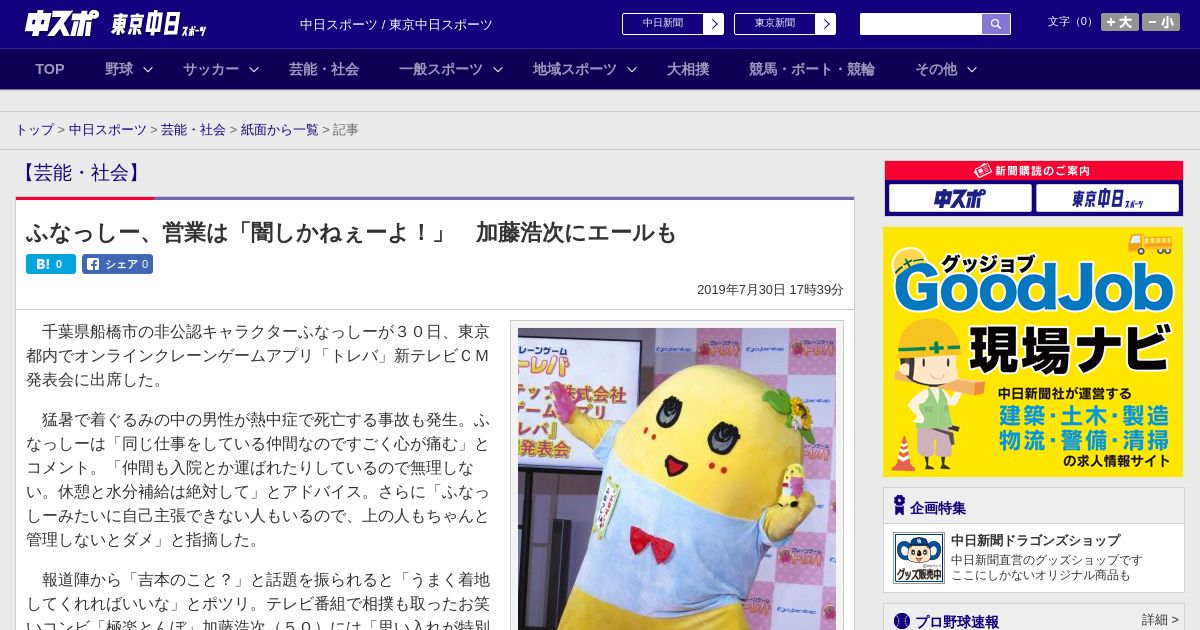Screen dimensions: 1200x630
Task: Click Facebook シェア button
Action: pyautogui.click(x=117, y=264)
